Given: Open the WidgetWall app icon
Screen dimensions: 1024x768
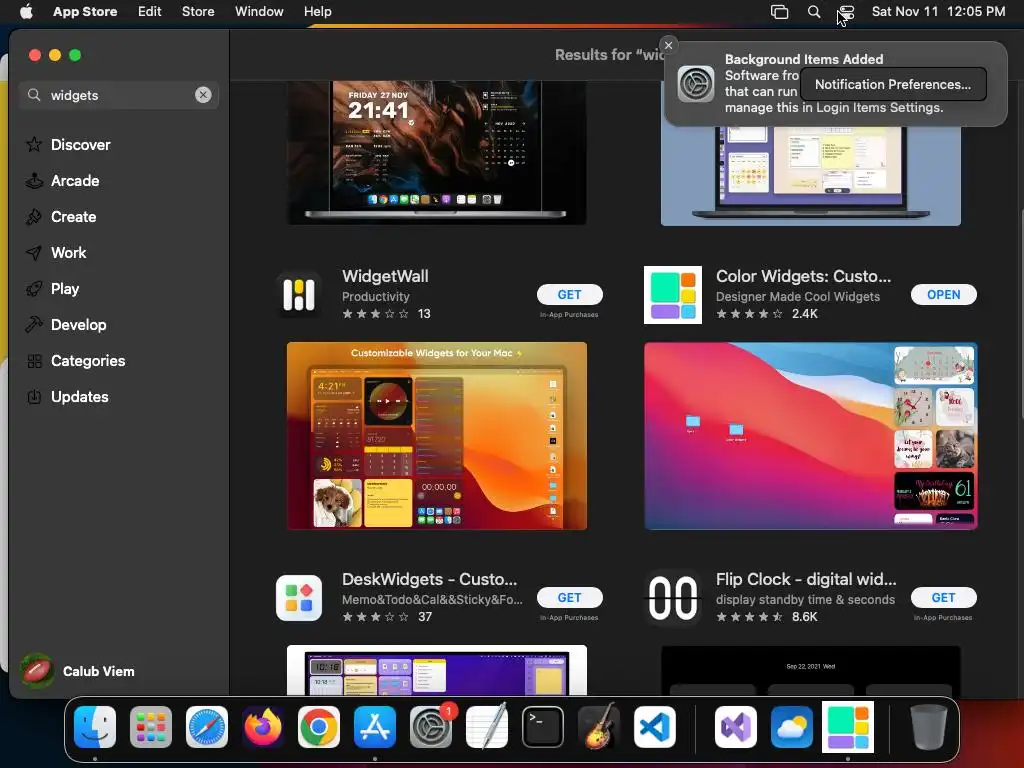Looking at the screenshot, I should 298,295.
